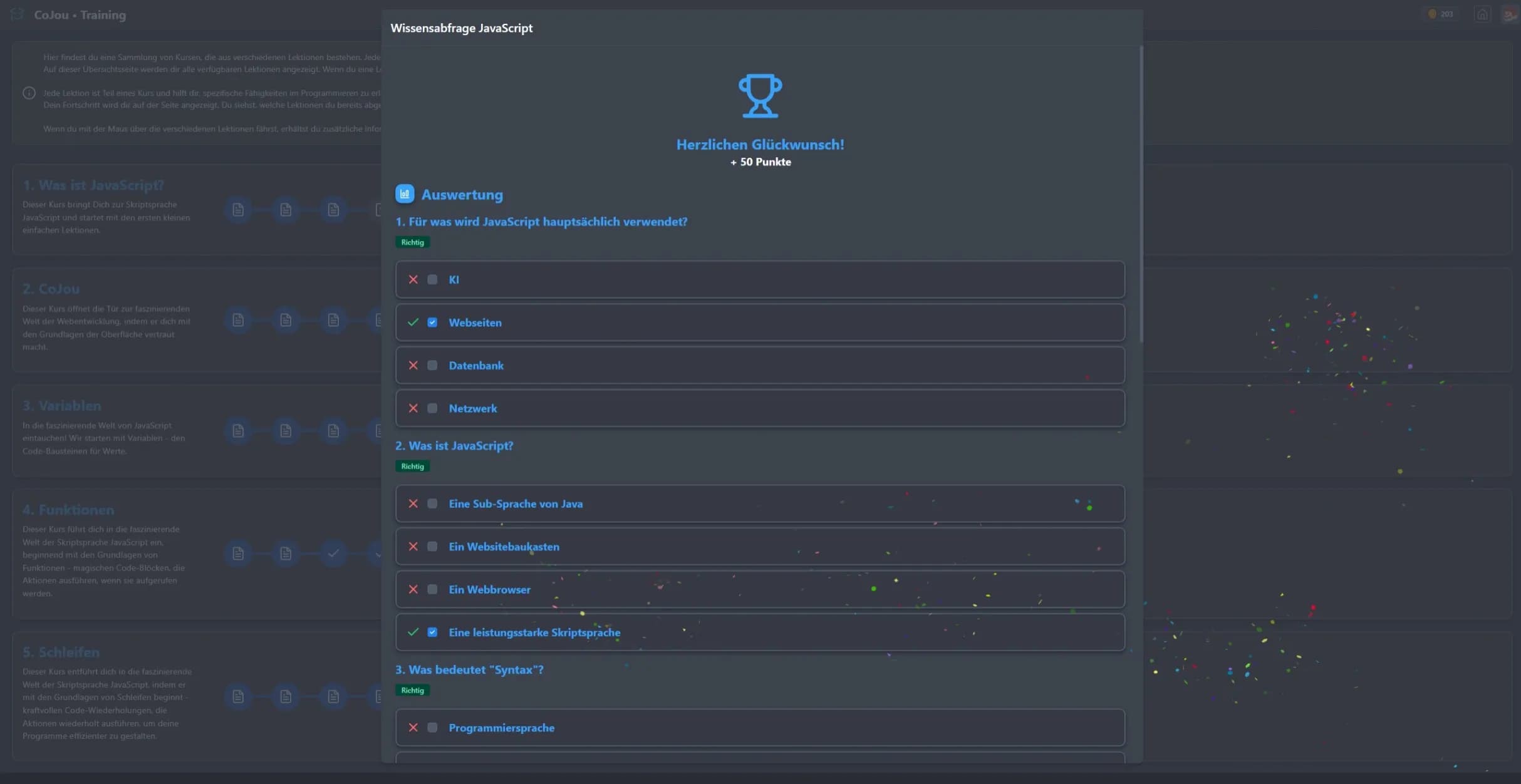1521x784 pixels.
Task: Click red X beside Eine Sub-Sprache von Java
Action: 413,503
